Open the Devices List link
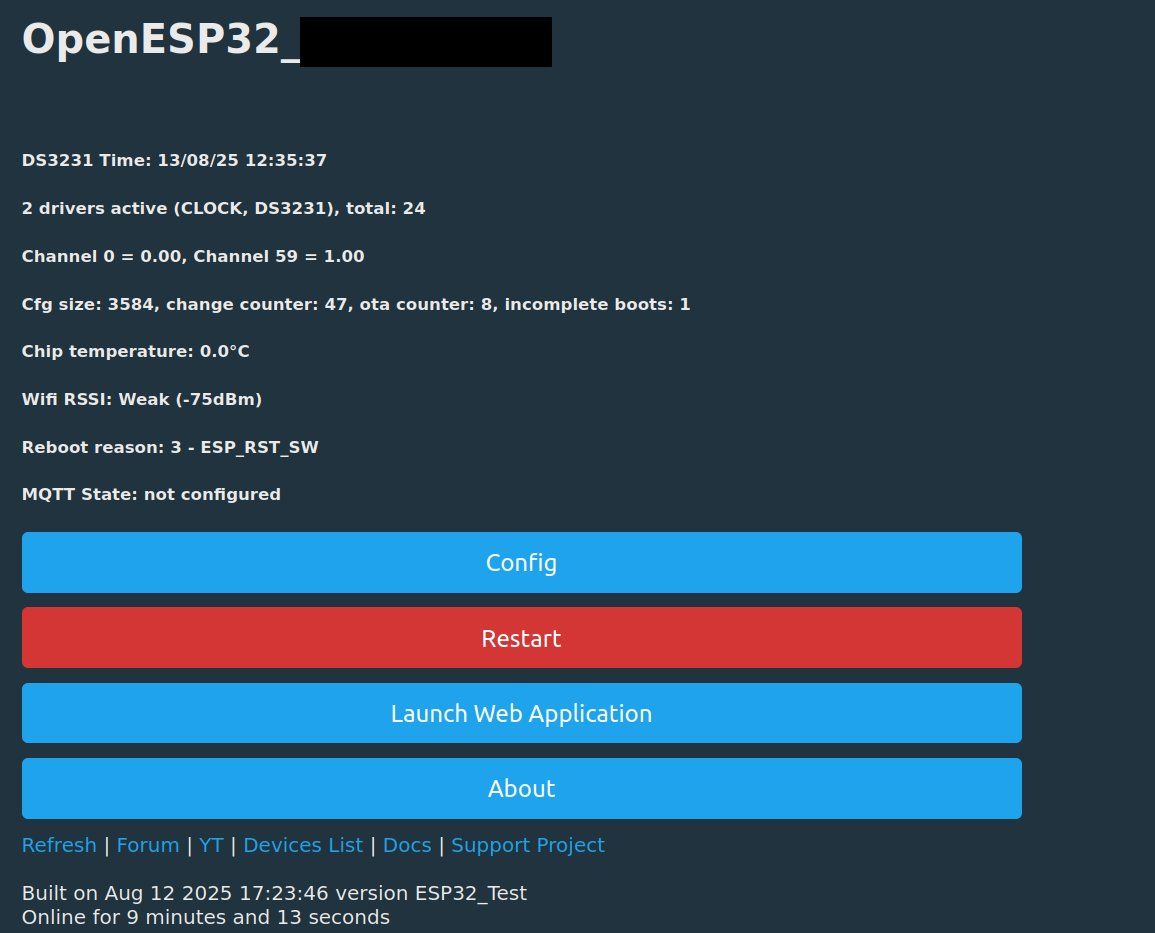The width and height of the screenshot is (1155, 933). click(303, 845)
